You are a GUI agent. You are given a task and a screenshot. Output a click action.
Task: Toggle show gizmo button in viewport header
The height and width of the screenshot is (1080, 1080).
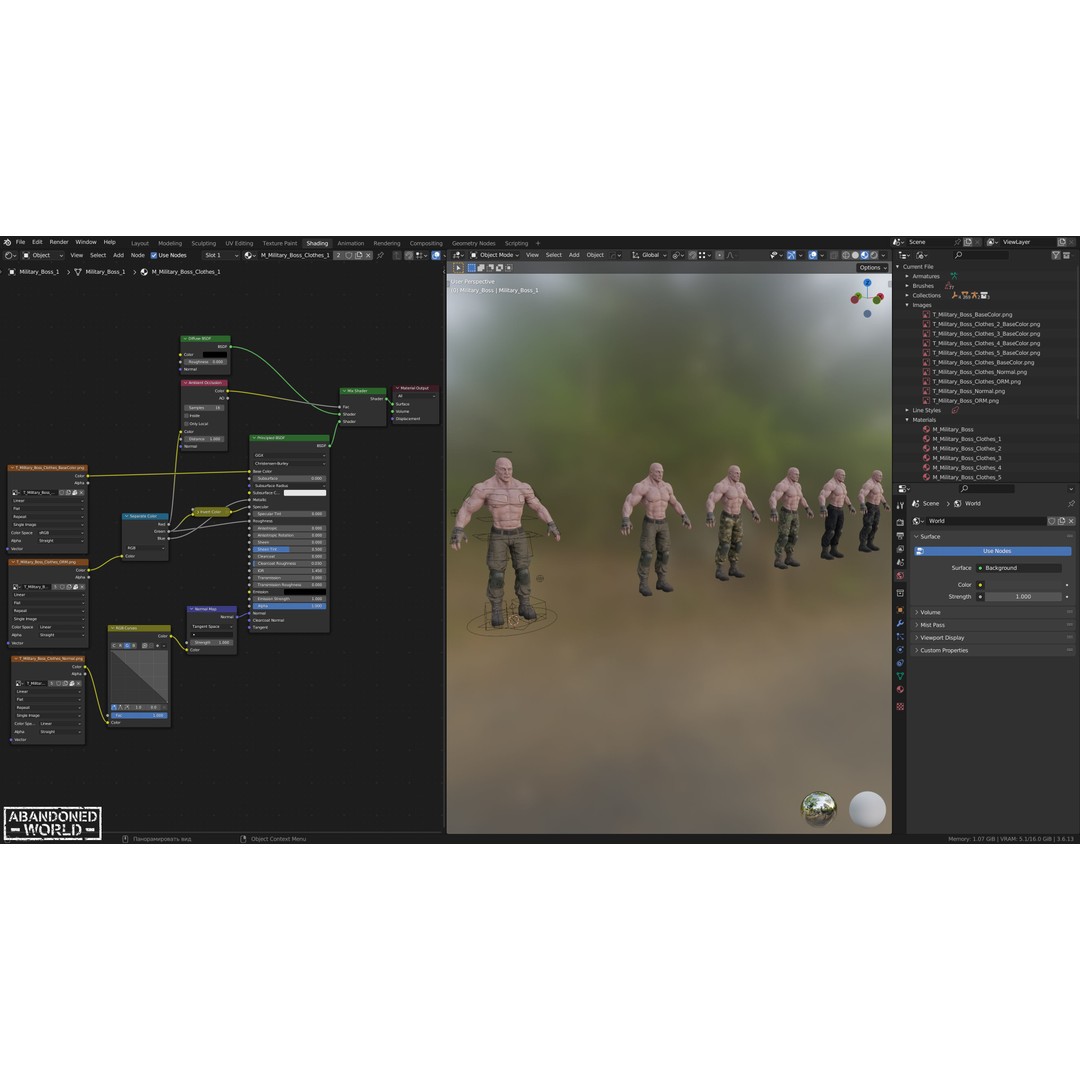point(791,256)
